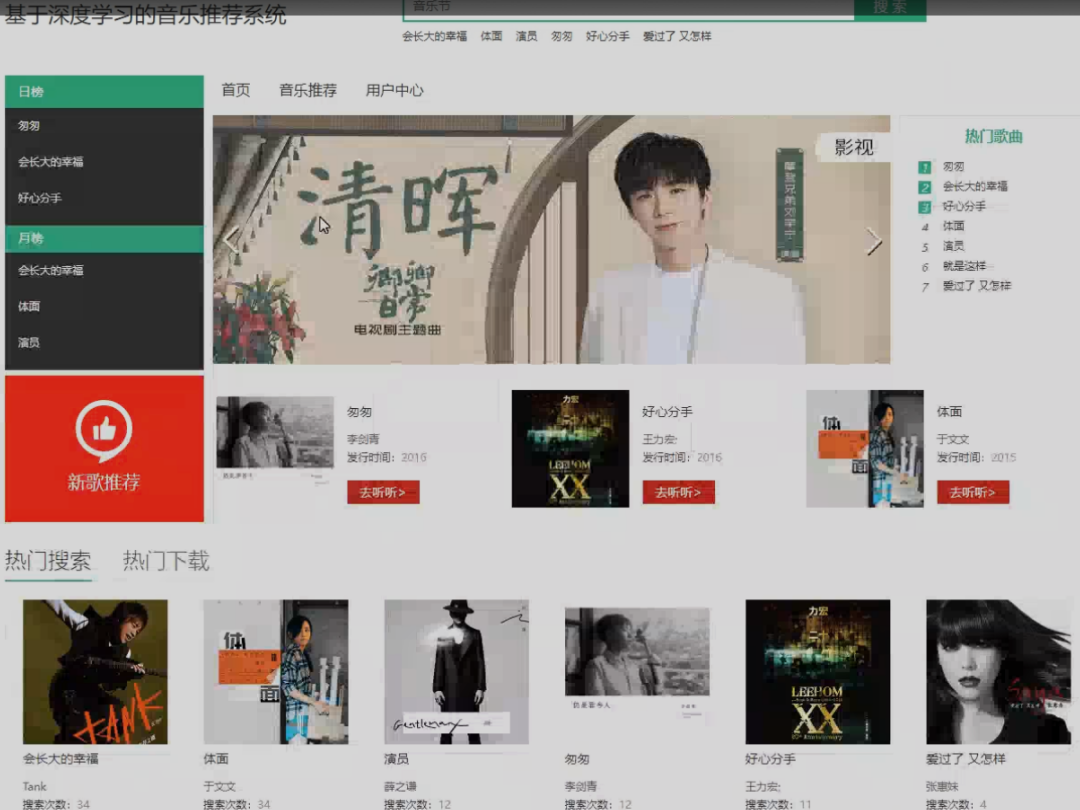Select rank 3 好心分手 in 热门歌曲
This screenshot has width=1080, height=810.
pyautogui.click(x=964, y=206)
